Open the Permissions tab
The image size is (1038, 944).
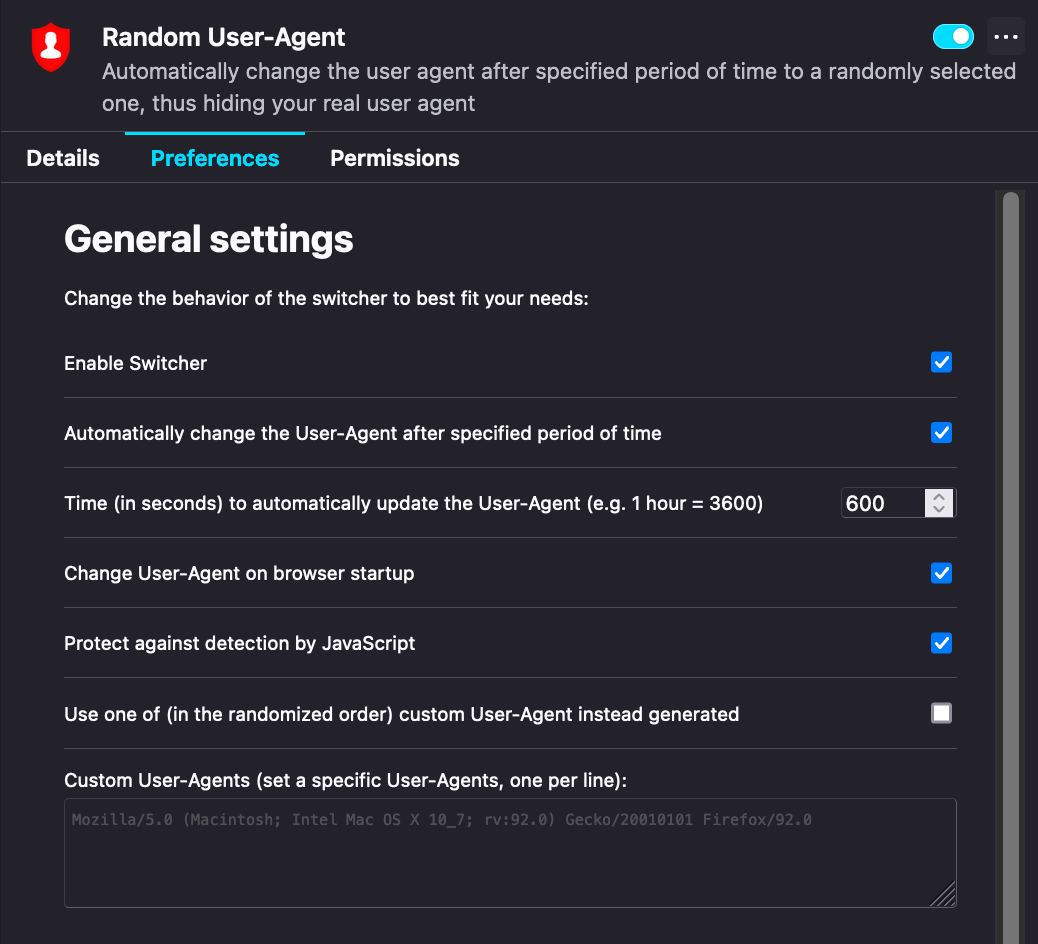point(395,158)
